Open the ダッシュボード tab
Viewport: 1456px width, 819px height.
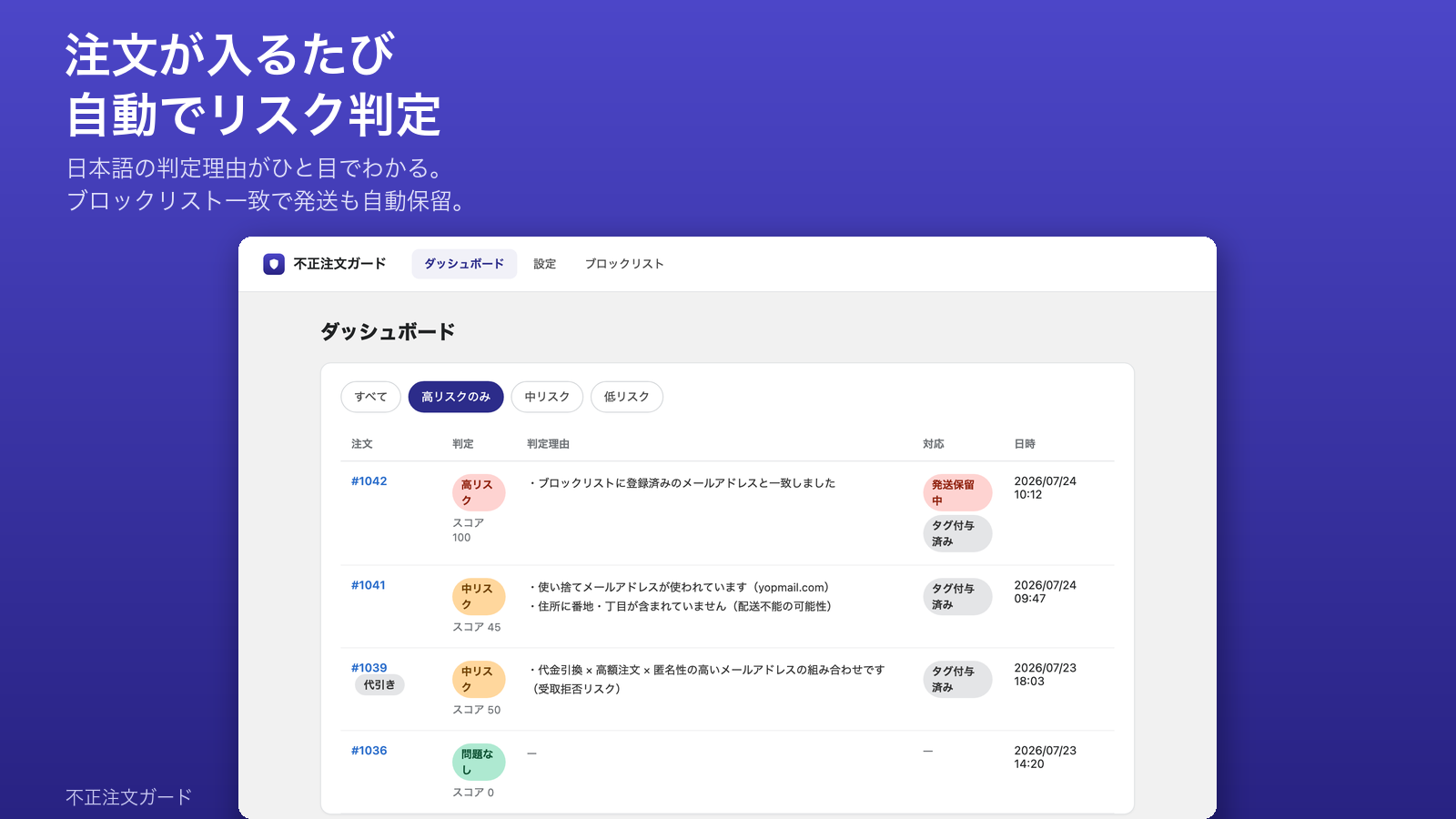464,264
